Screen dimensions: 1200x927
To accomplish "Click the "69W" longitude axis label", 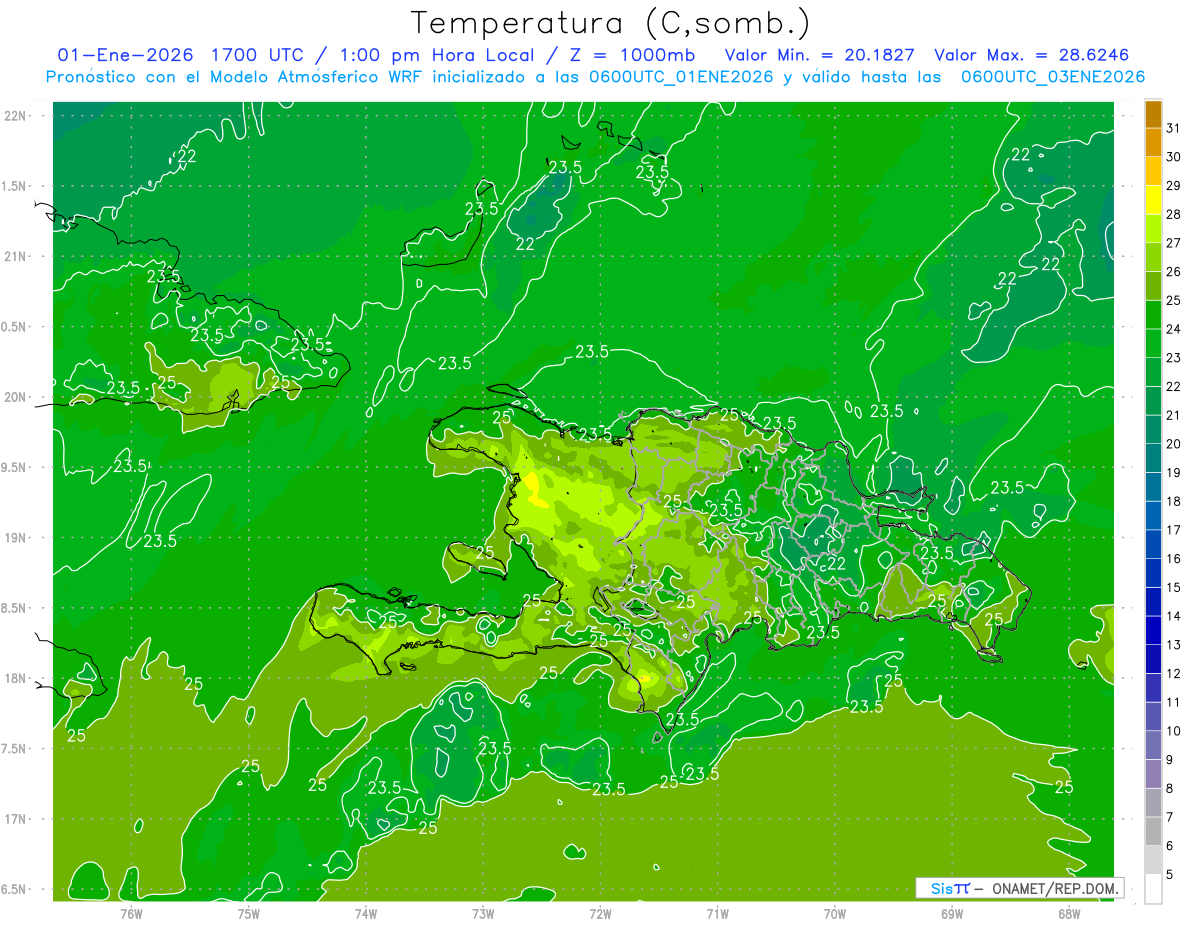I will [952, 913].
